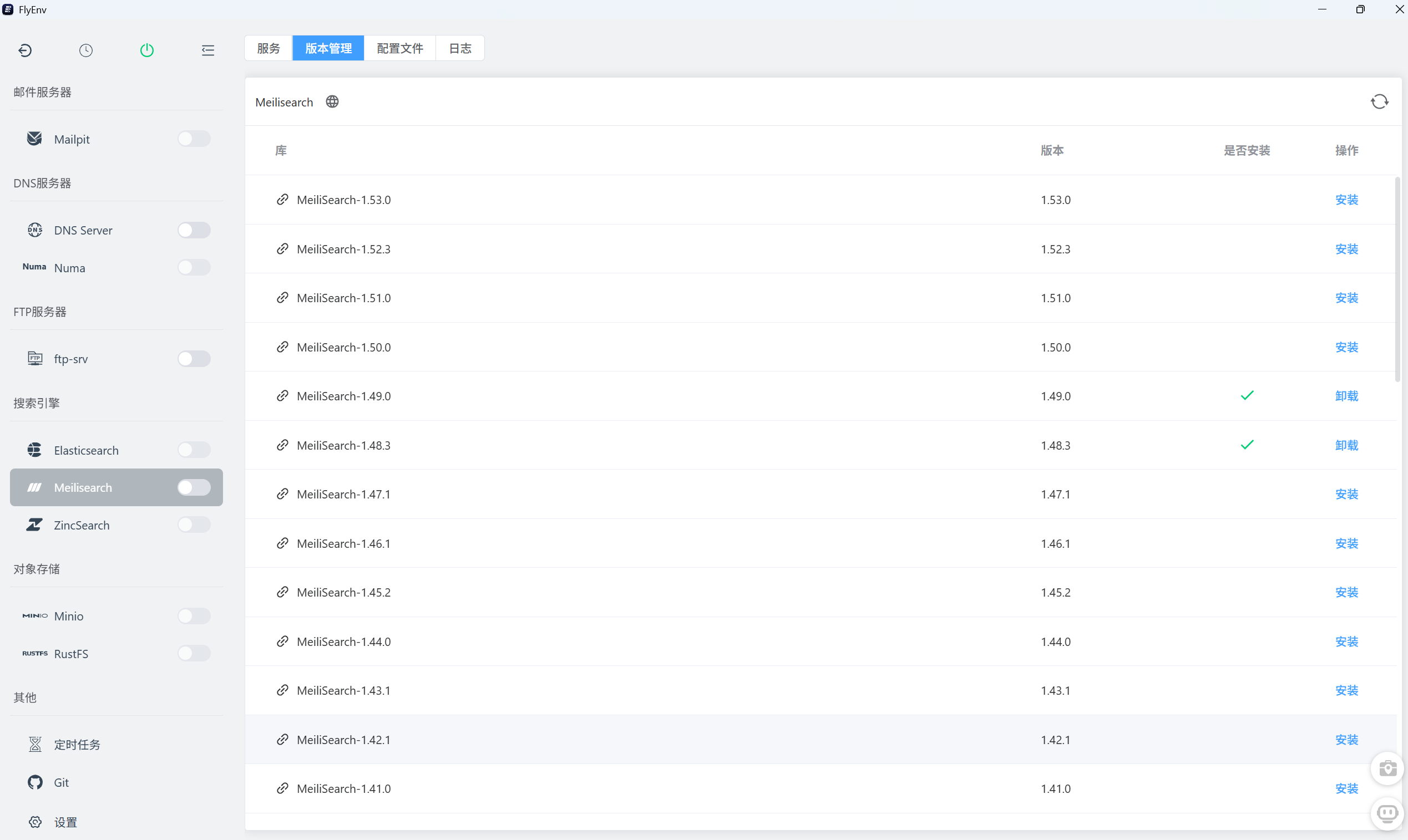Open link icon for MeiliSearch-1.49.0
1408x840 pixels.
(282, 396)
